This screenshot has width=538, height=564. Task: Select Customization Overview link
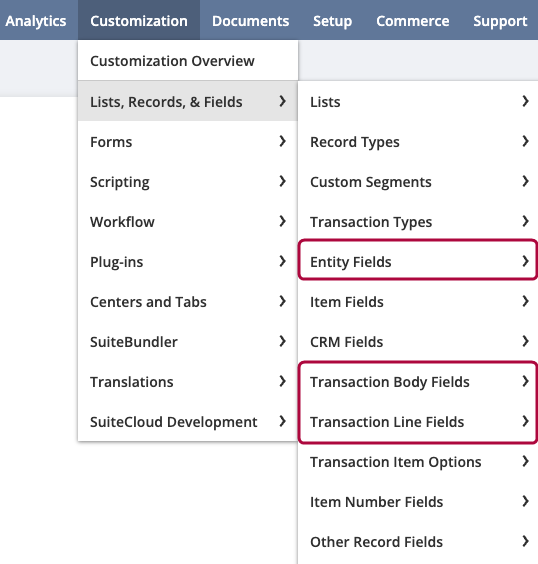[188, 61]
